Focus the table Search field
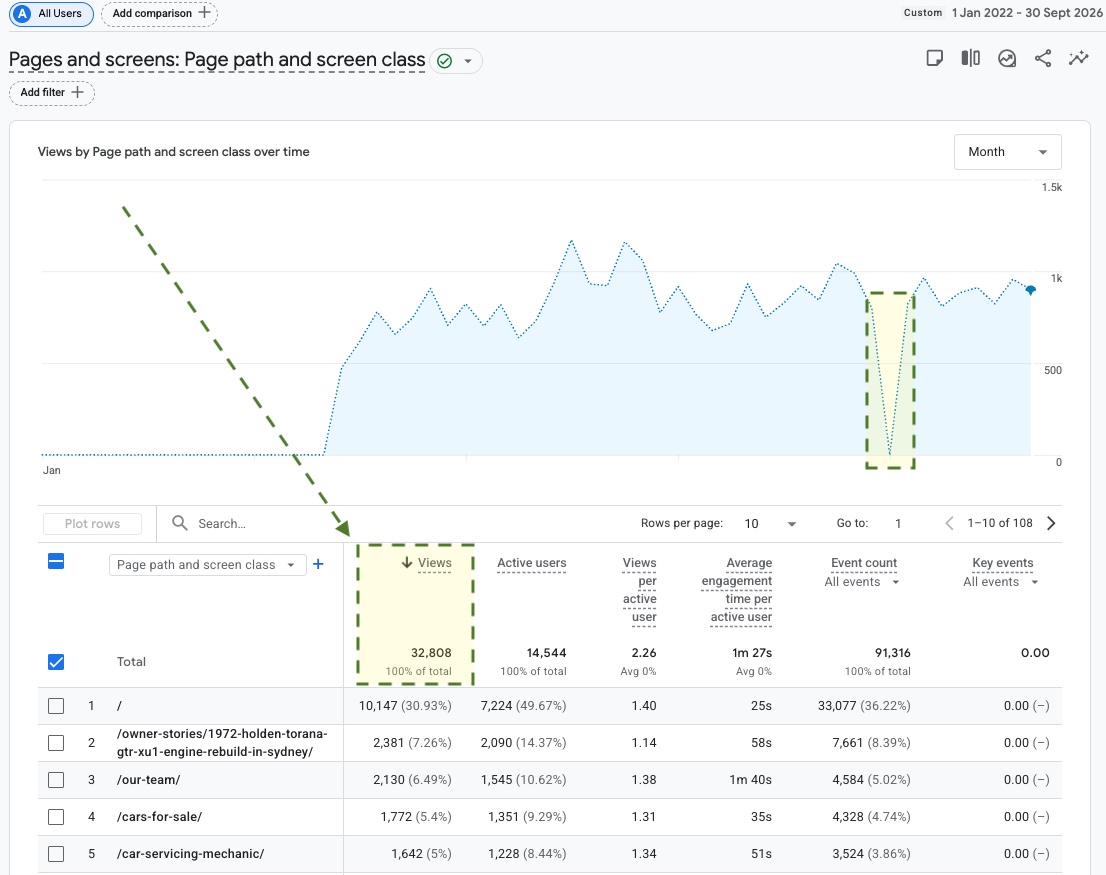The height and width of the screenshot is (875, 1106). point(221,524)
